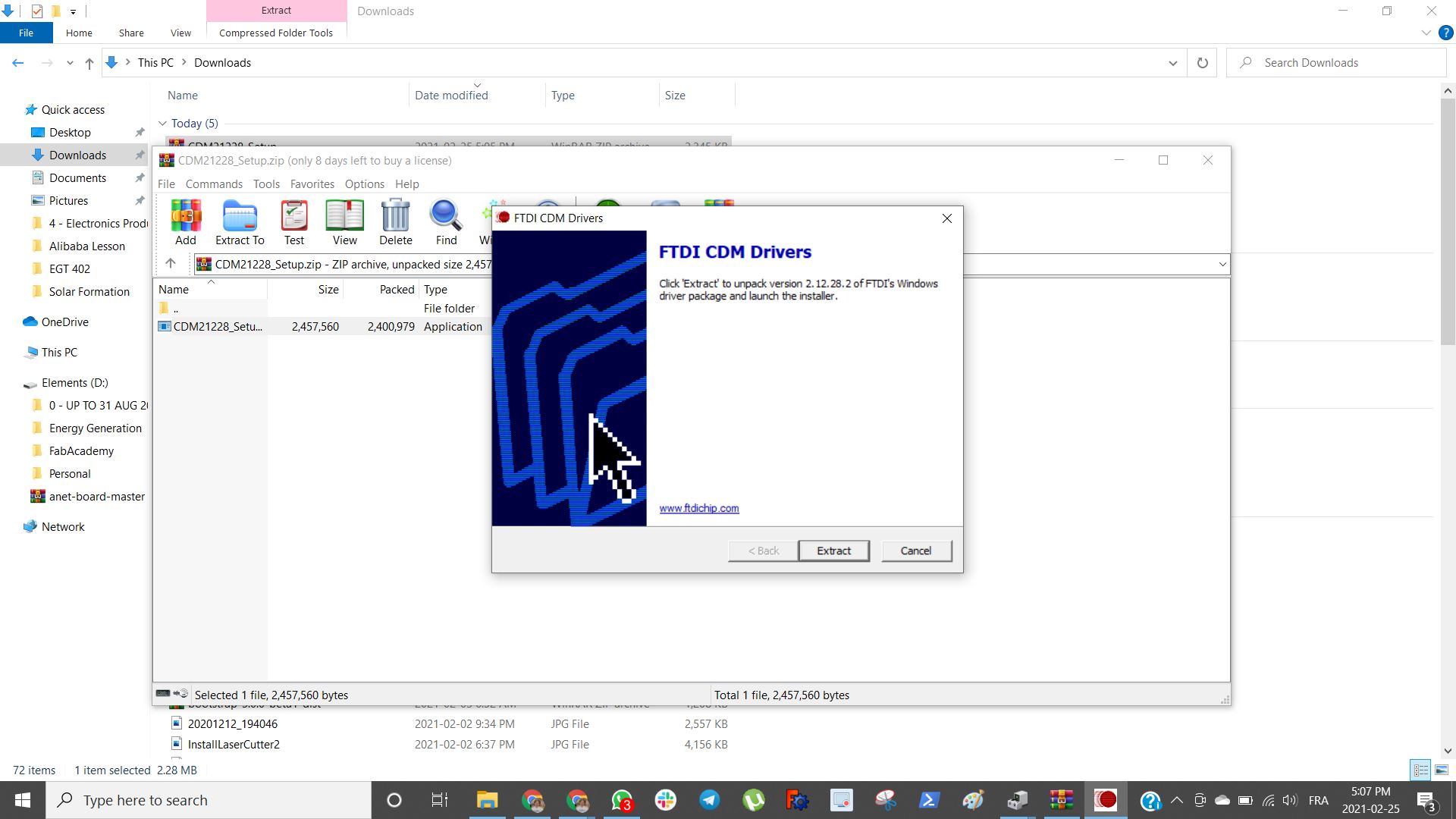Open Snipping Tool from the taskbar

(x=886, y=800)
